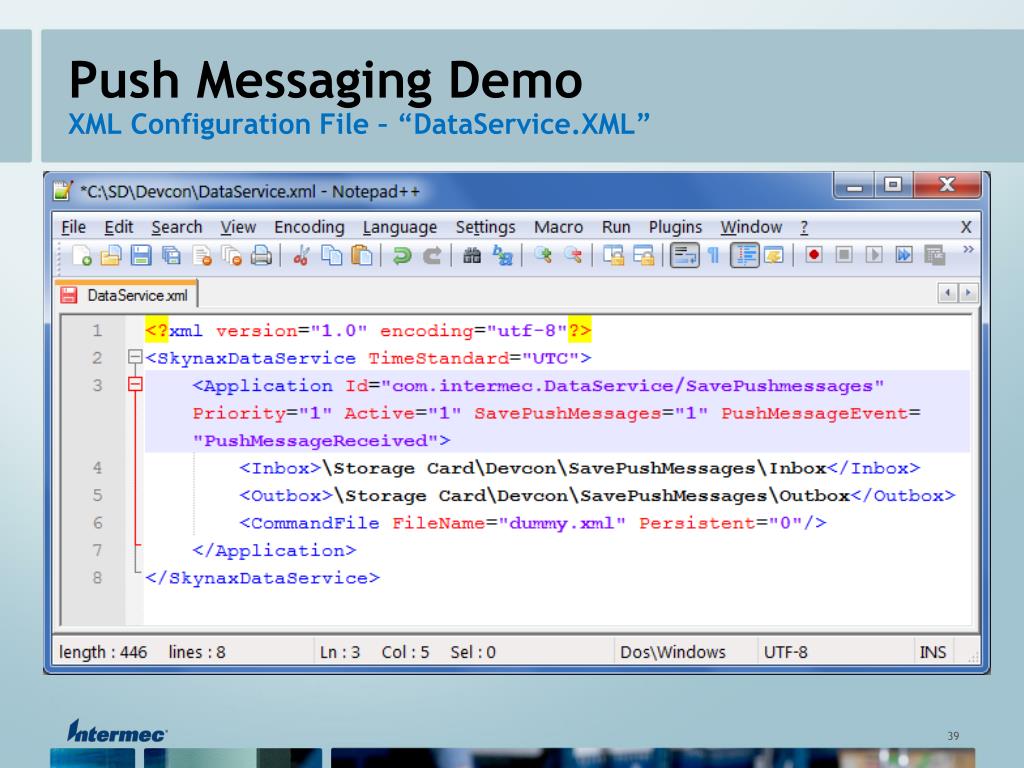Open the File menu
The image size is (1024, 768).
coord(73,227)
